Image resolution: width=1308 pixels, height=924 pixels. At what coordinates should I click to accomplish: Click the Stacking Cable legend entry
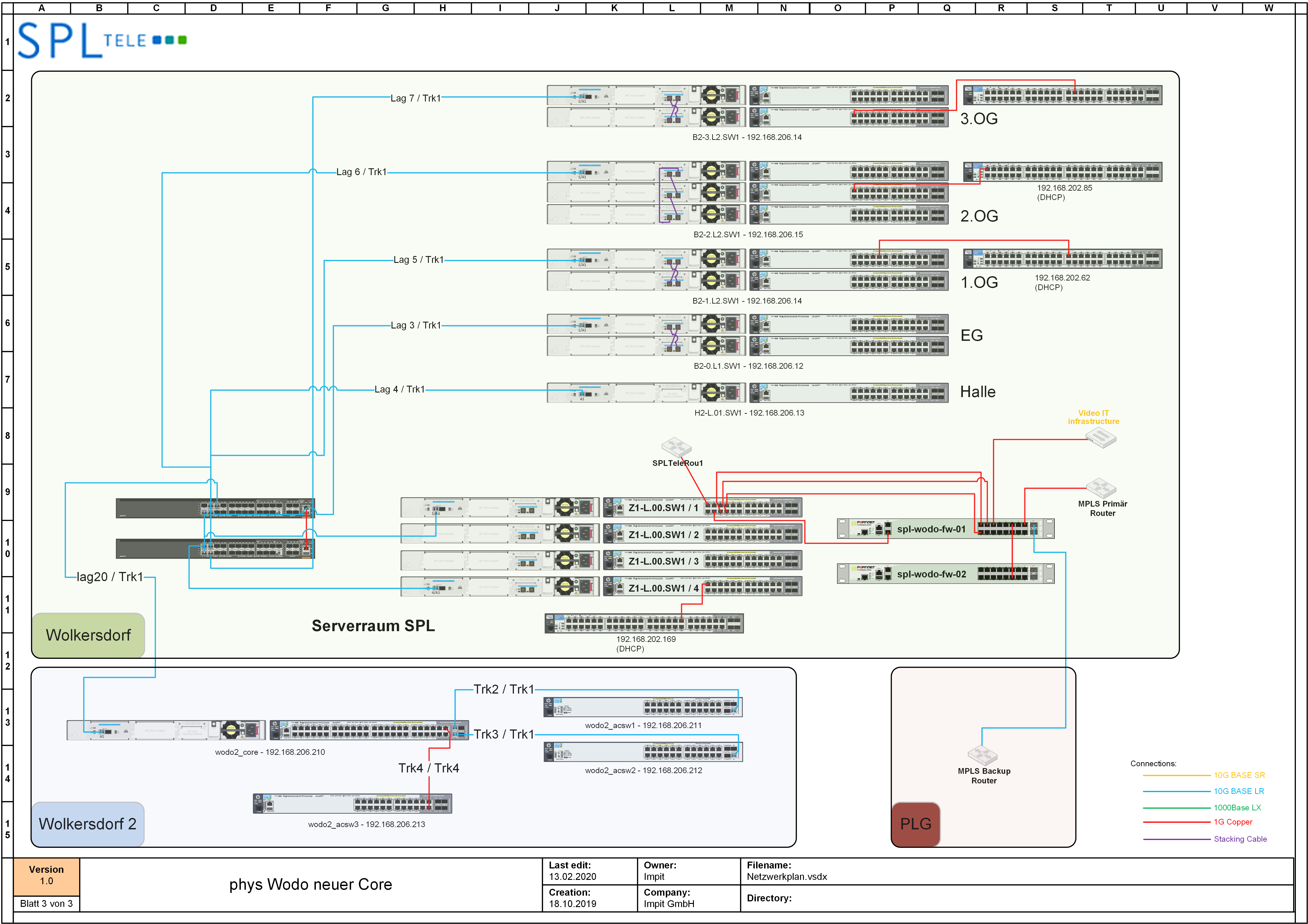[1205, 839]
